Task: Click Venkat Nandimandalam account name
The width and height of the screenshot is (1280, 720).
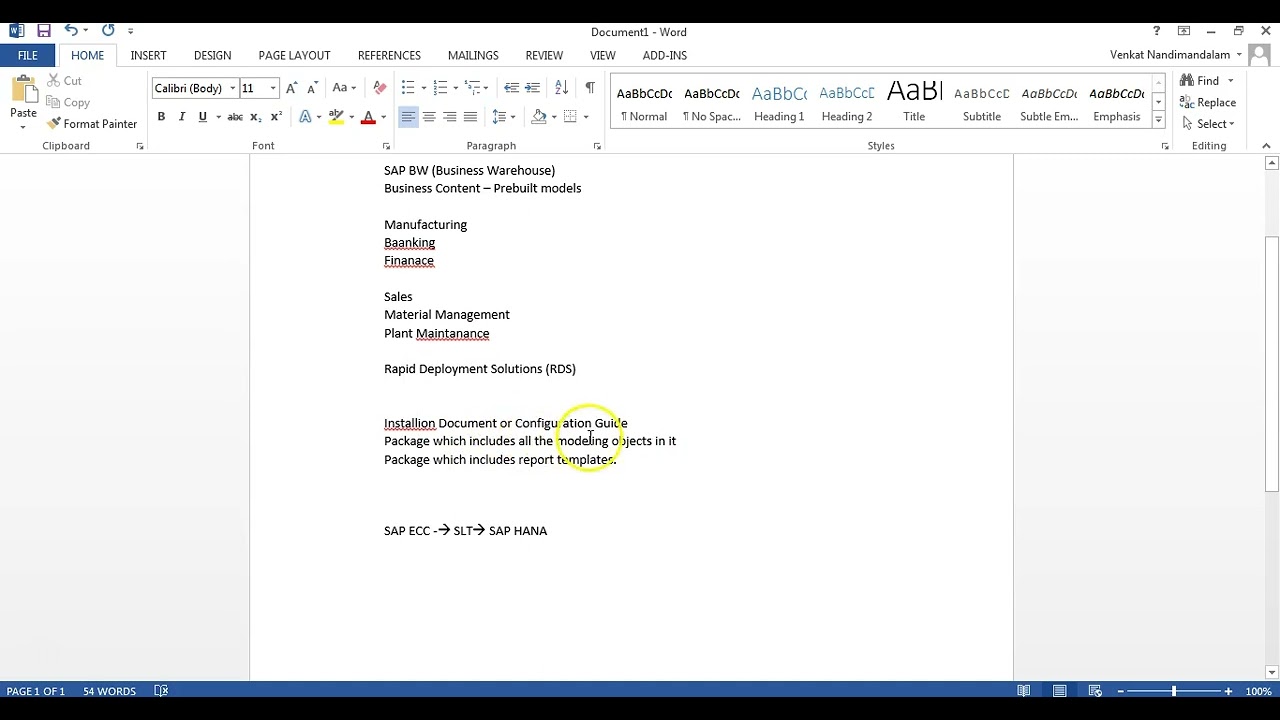Action: tap(1170, 55)
